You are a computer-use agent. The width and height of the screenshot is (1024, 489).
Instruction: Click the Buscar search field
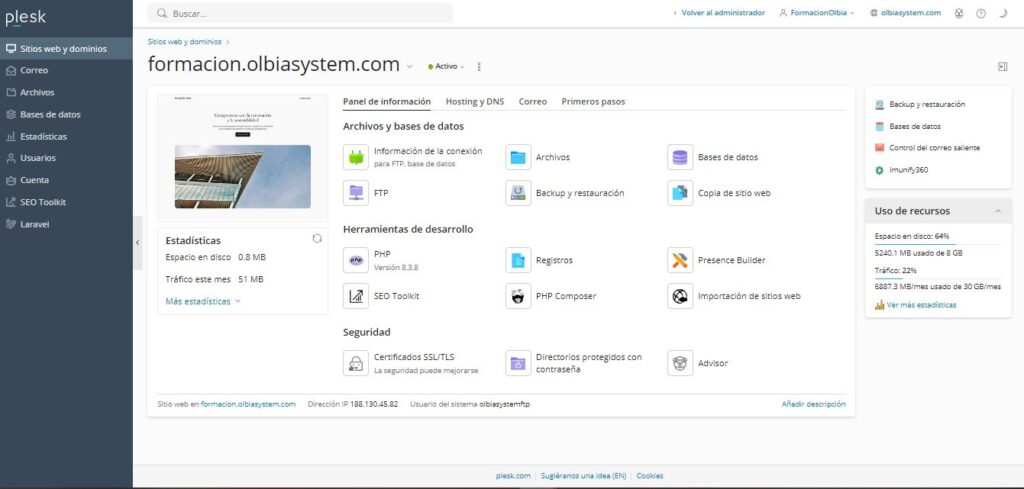click(300, 13)
